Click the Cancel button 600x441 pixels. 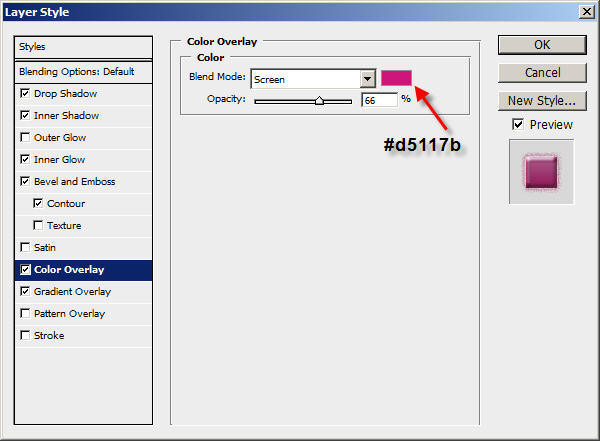click(542, 73)
